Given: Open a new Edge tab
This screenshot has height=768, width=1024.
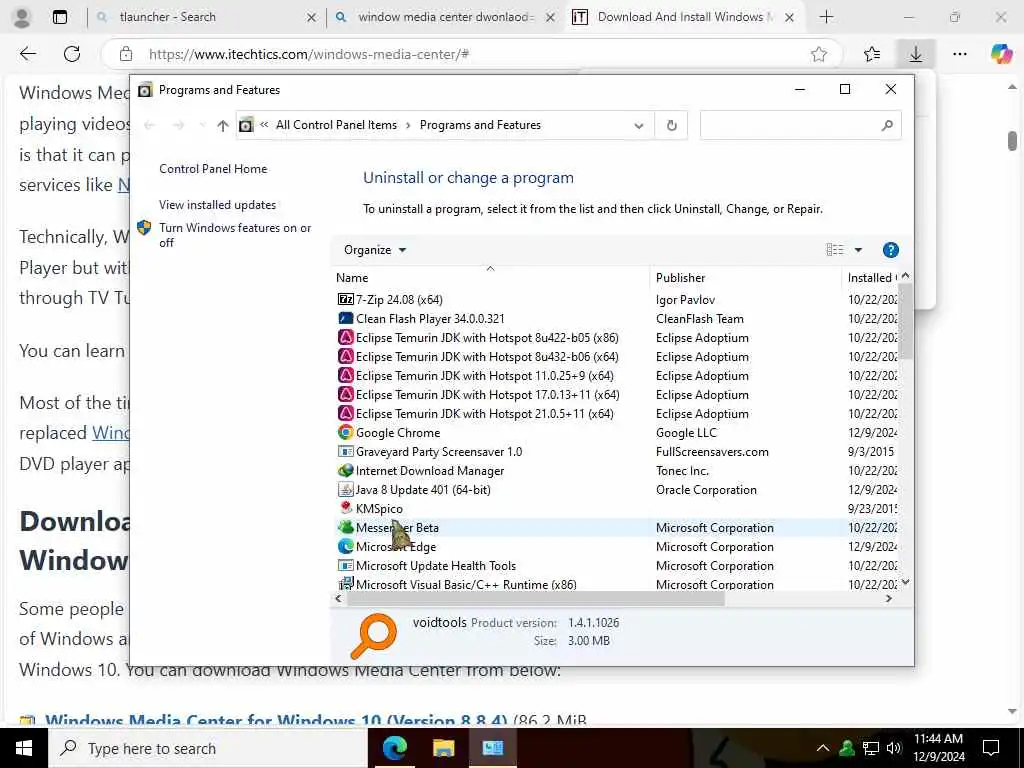Looking at the screenshot, I should click(826, 17).
